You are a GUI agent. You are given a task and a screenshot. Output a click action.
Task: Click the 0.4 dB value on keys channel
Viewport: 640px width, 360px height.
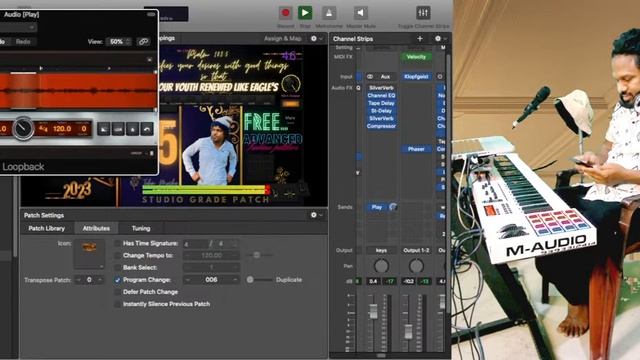373,281
